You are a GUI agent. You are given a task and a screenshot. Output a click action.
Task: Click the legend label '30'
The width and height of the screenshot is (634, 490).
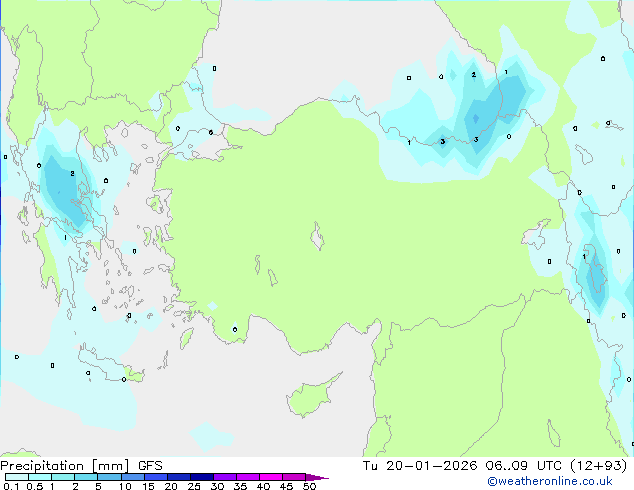(217, 486)
